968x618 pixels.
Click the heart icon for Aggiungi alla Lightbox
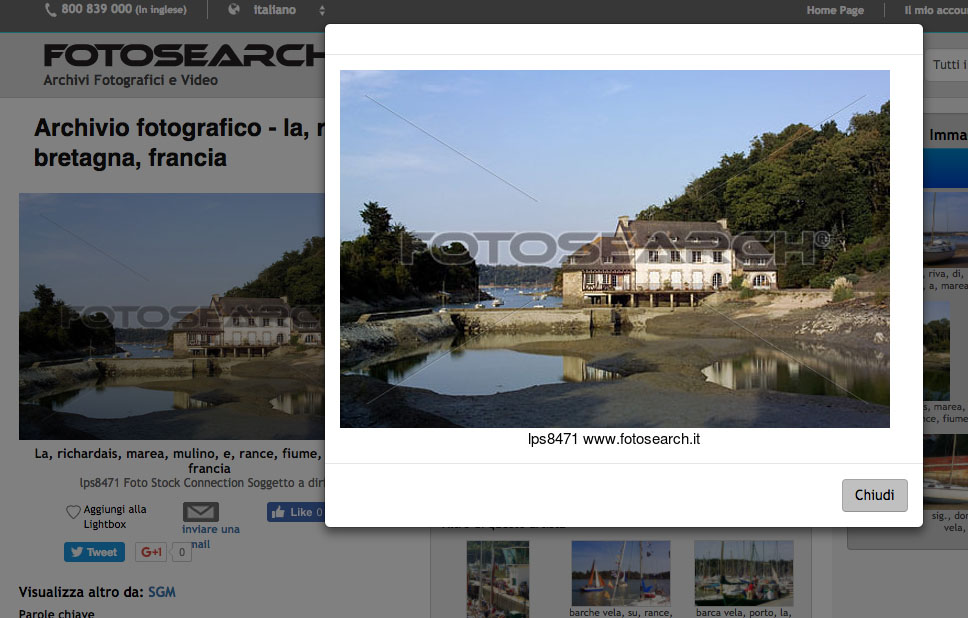(x=73, y=512)
